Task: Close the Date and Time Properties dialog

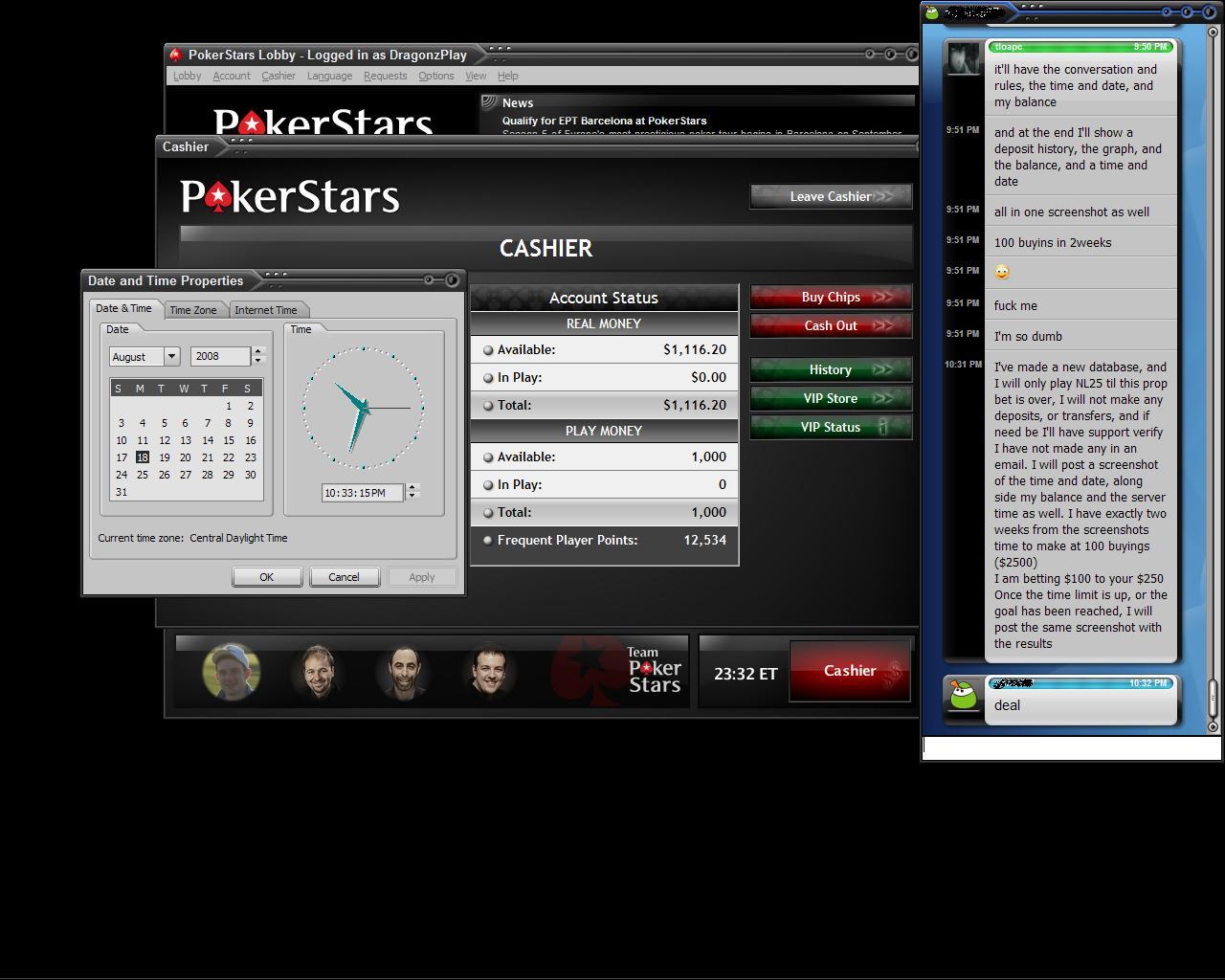Action: point(452,279)
